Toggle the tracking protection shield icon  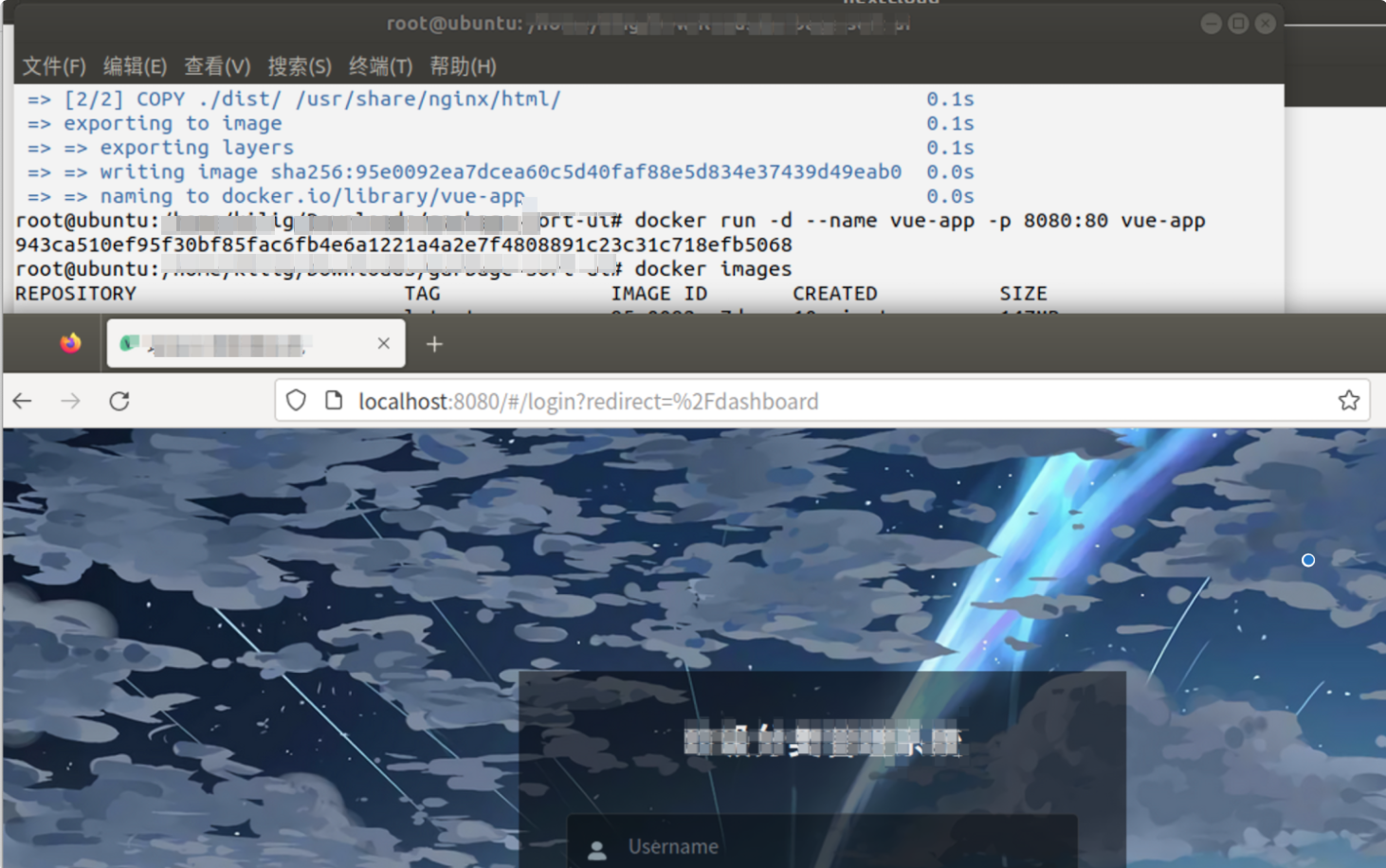tap(296, 401)
